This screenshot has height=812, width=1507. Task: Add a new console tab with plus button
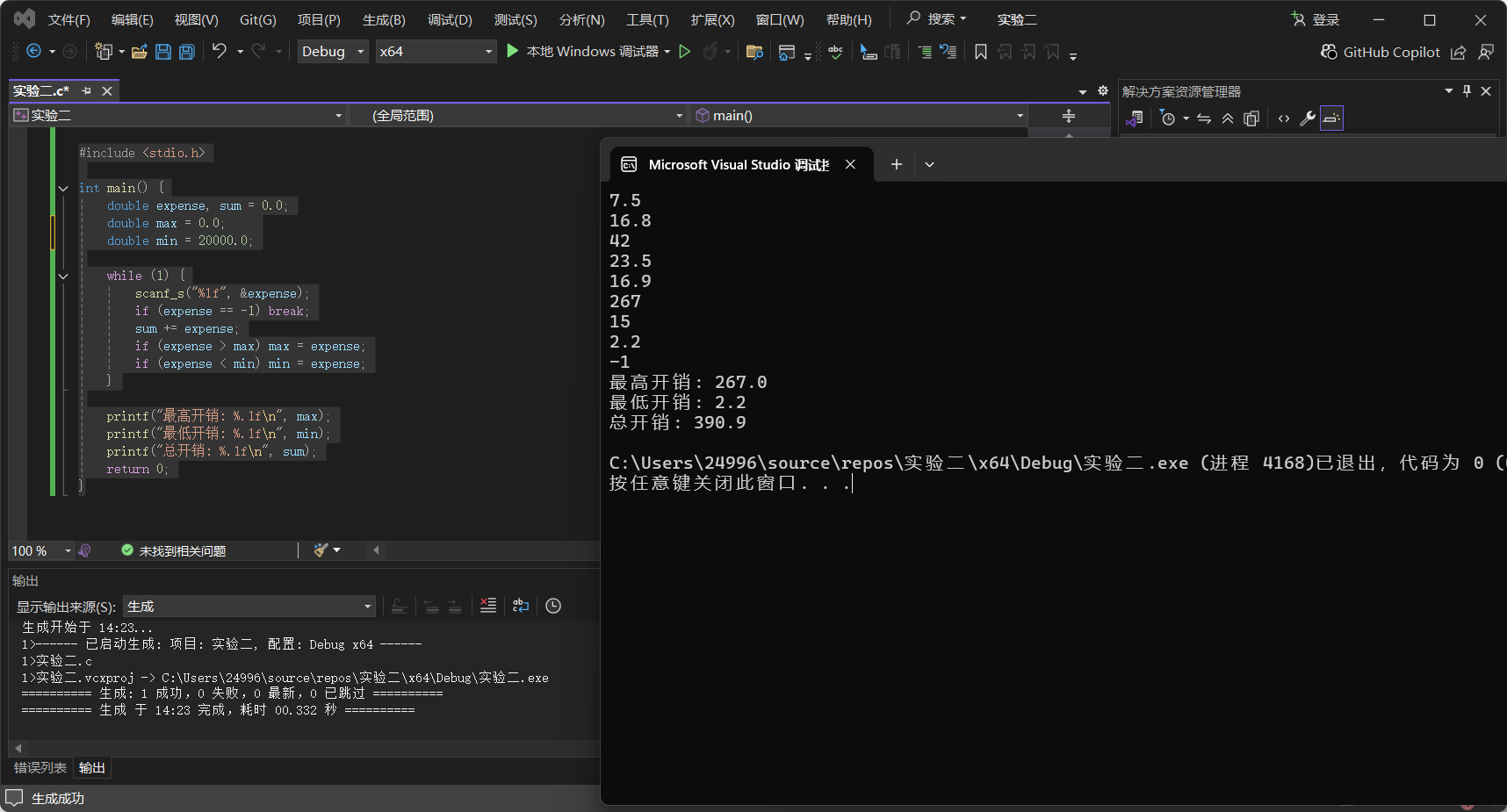pyautogui.click(x=897, y=164)
